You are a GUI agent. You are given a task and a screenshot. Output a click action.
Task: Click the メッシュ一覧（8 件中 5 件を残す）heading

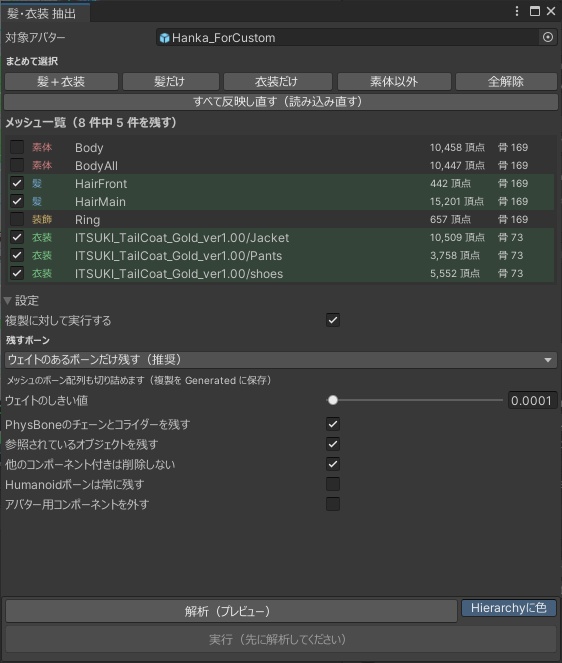[x=90, y=123]
